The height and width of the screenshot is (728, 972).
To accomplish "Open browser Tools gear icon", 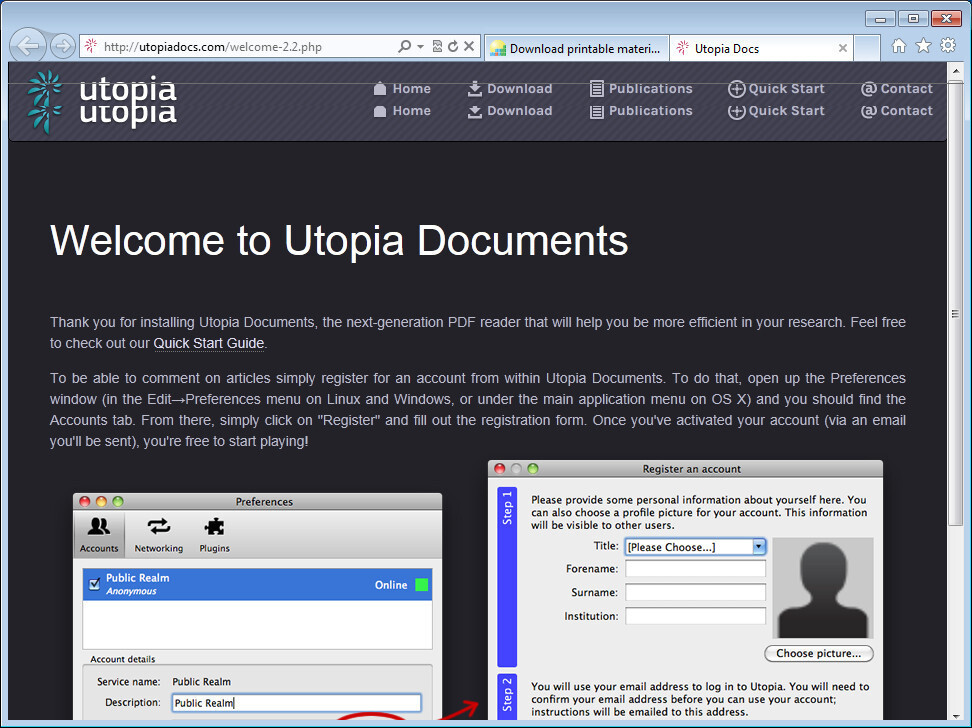I will (x=948, y=46).
